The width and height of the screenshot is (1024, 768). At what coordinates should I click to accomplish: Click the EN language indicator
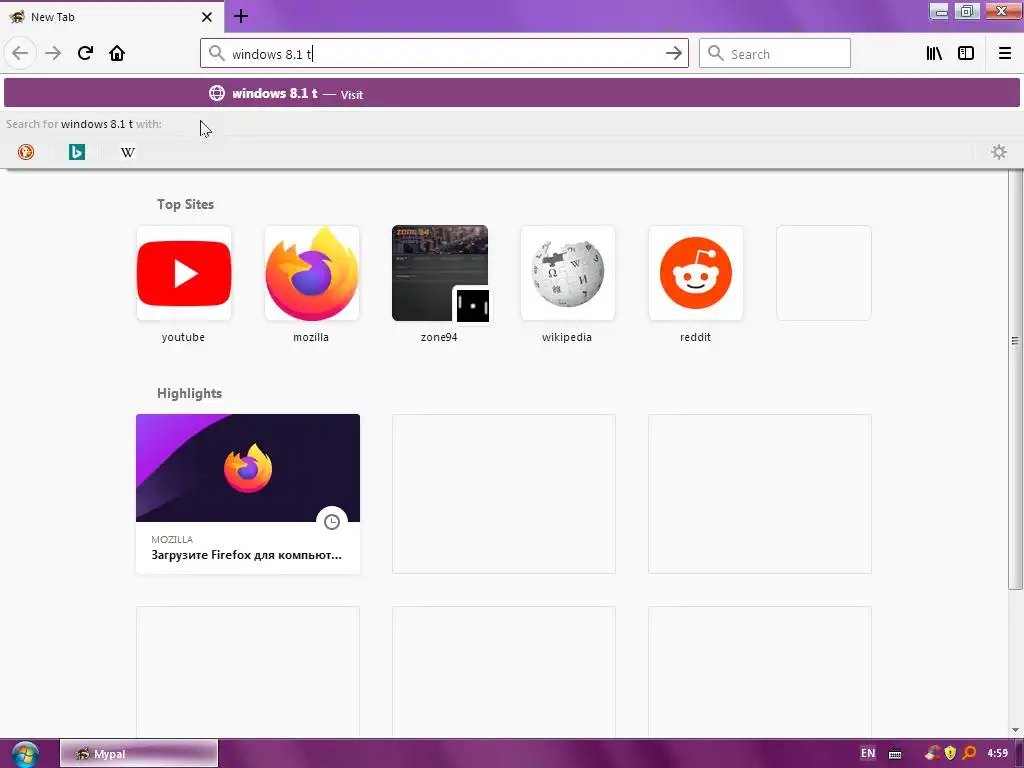pyautogui.click(x=867, y=753)
